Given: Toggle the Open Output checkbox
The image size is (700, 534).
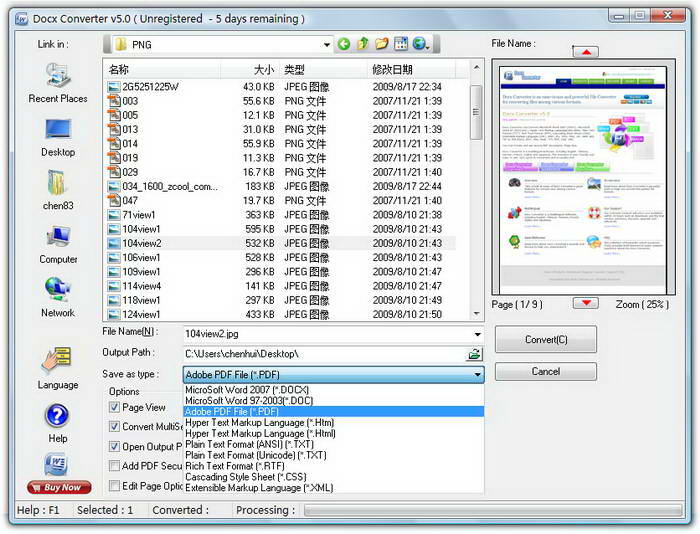Looking at the screenshot, I should pos(114,446).
